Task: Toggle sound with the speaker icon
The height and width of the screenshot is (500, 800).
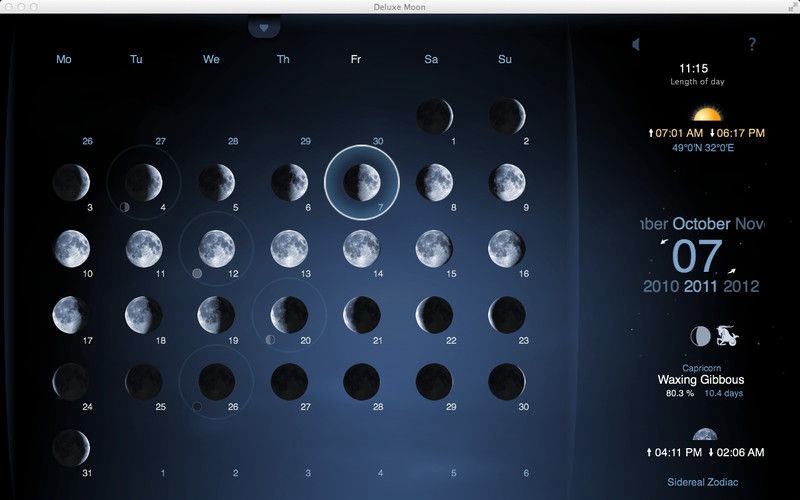Action: click(636, 44)
